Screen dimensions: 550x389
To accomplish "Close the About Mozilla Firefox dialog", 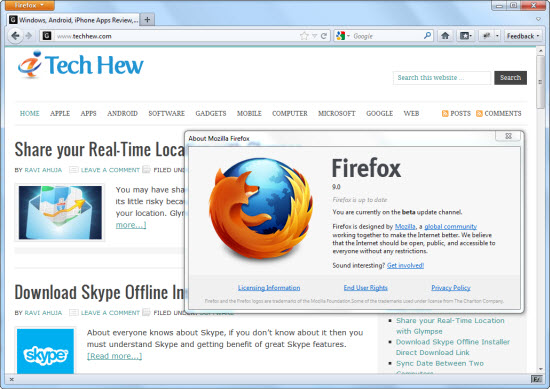I will [x=508, y=136].
